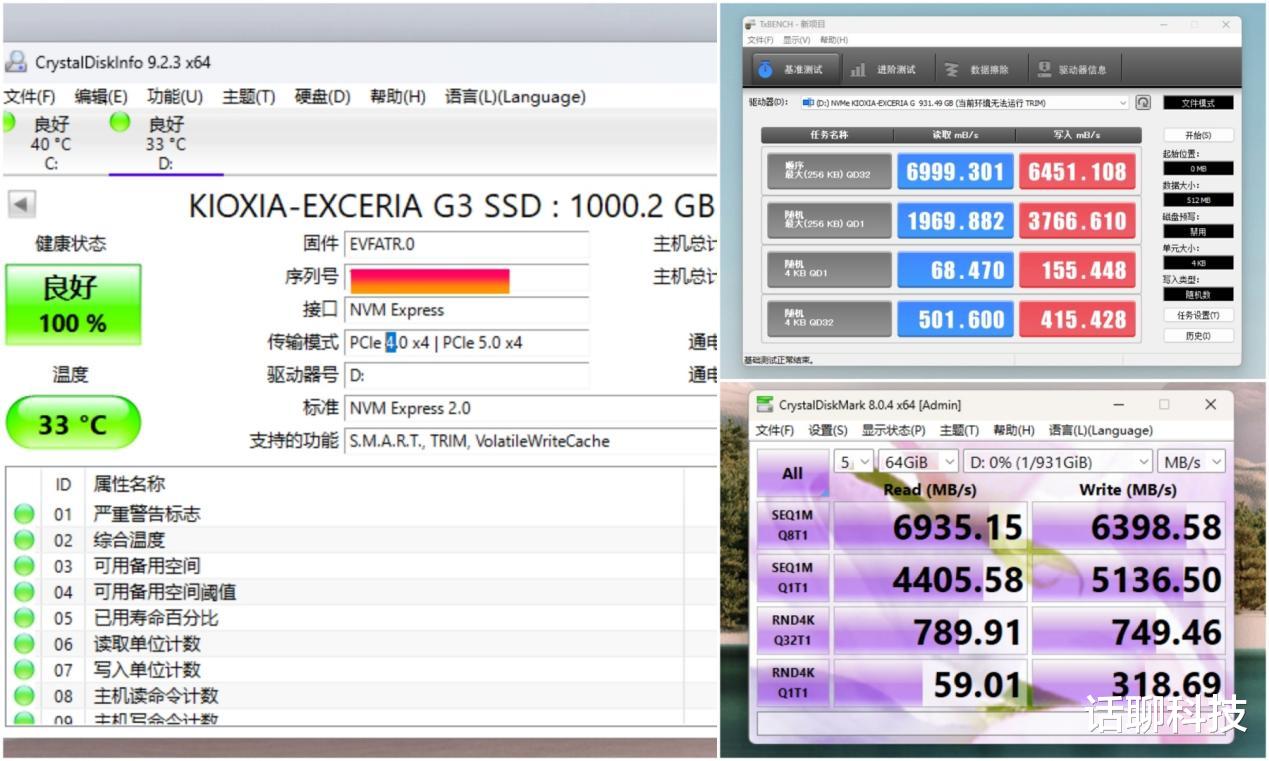This screenshot has width=1269, height=761.
Task: Open the 单元大小 4 KB selector in TxBENCH
Action: (x=1198, y=263)
